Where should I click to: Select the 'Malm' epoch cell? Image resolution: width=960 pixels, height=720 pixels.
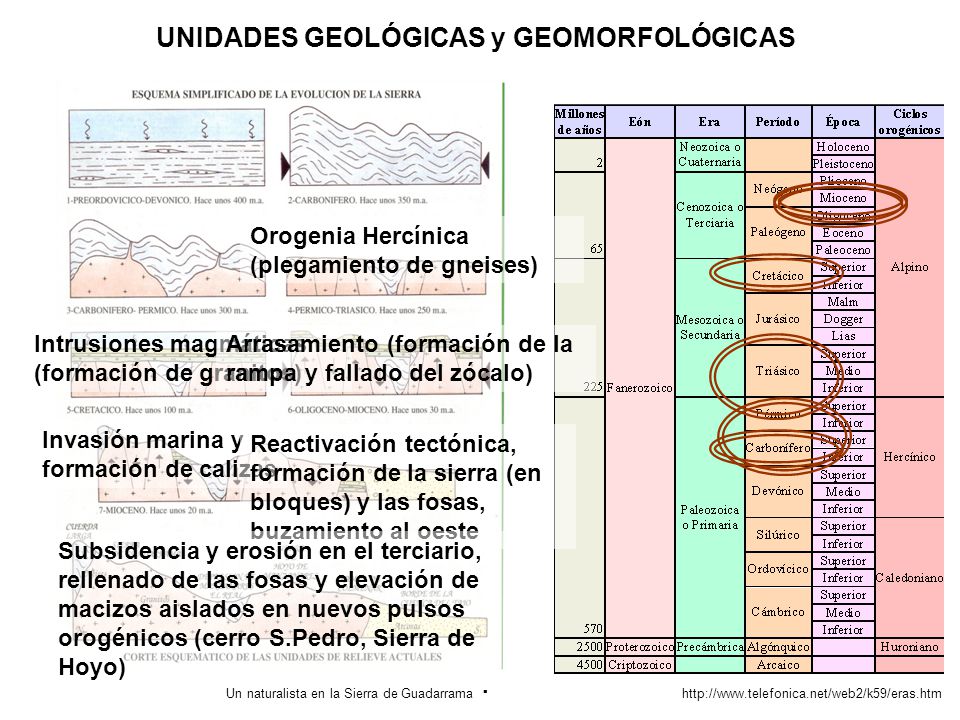pyautogui.click(x=843, y=302)
